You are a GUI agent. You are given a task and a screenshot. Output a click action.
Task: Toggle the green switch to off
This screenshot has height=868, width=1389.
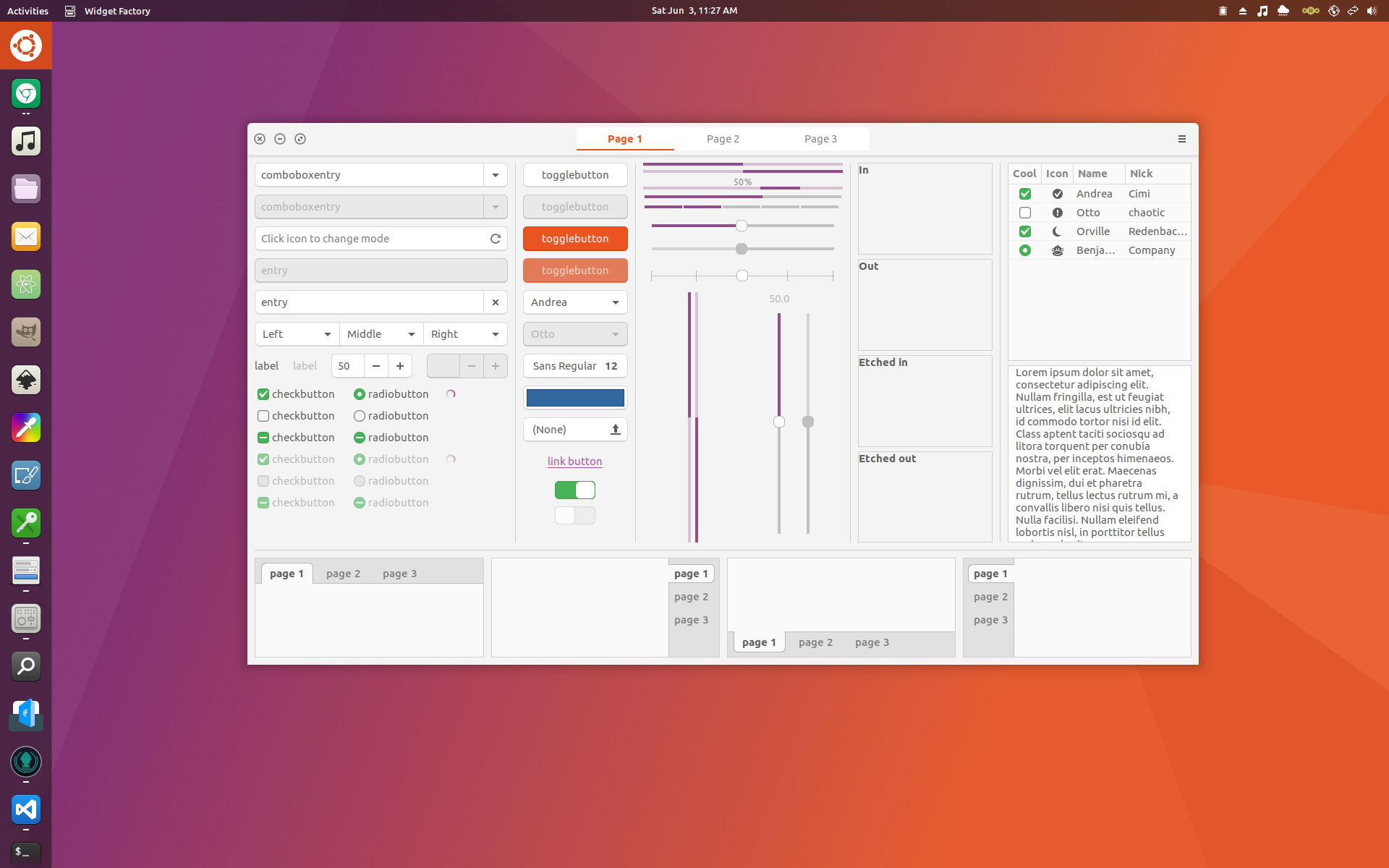(x=575, y=489)
